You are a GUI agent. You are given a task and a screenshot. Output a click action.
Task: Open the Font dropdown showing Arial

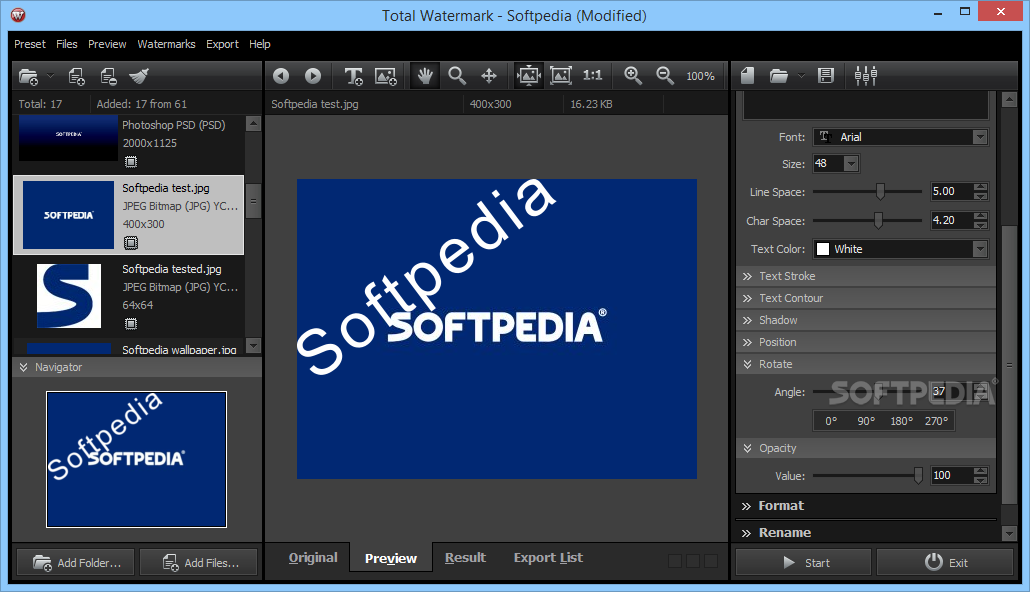(979, 137)
